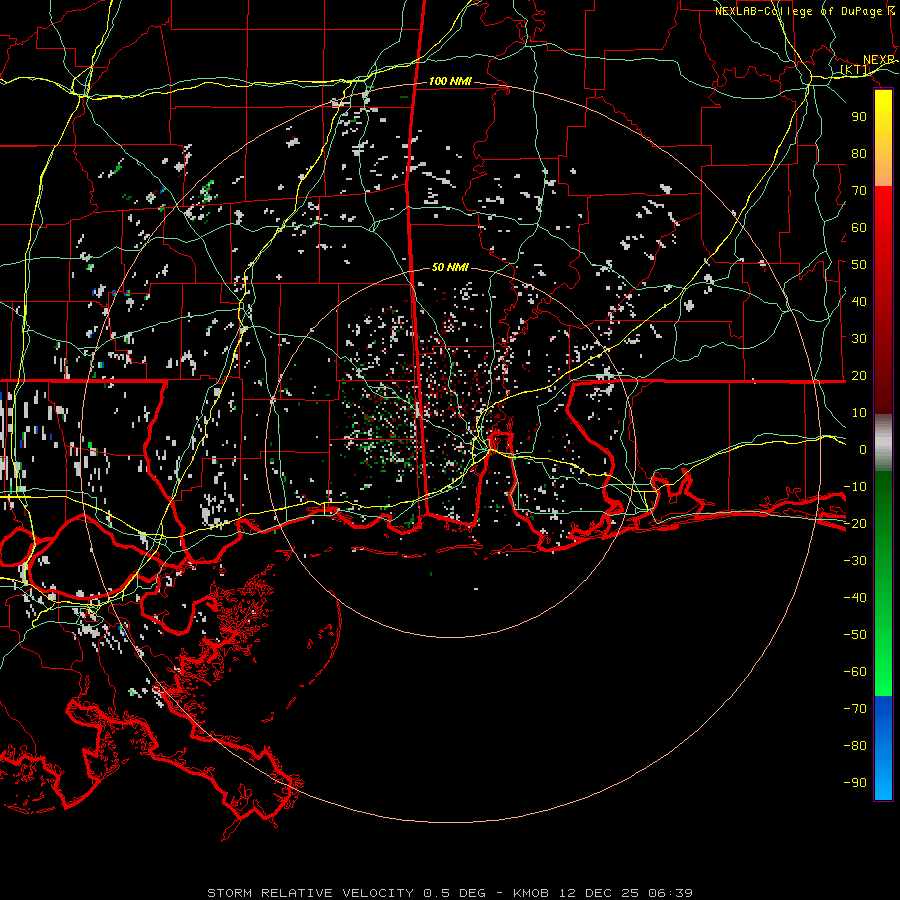Click the 80 value on velocity scale

coord(859,154)
